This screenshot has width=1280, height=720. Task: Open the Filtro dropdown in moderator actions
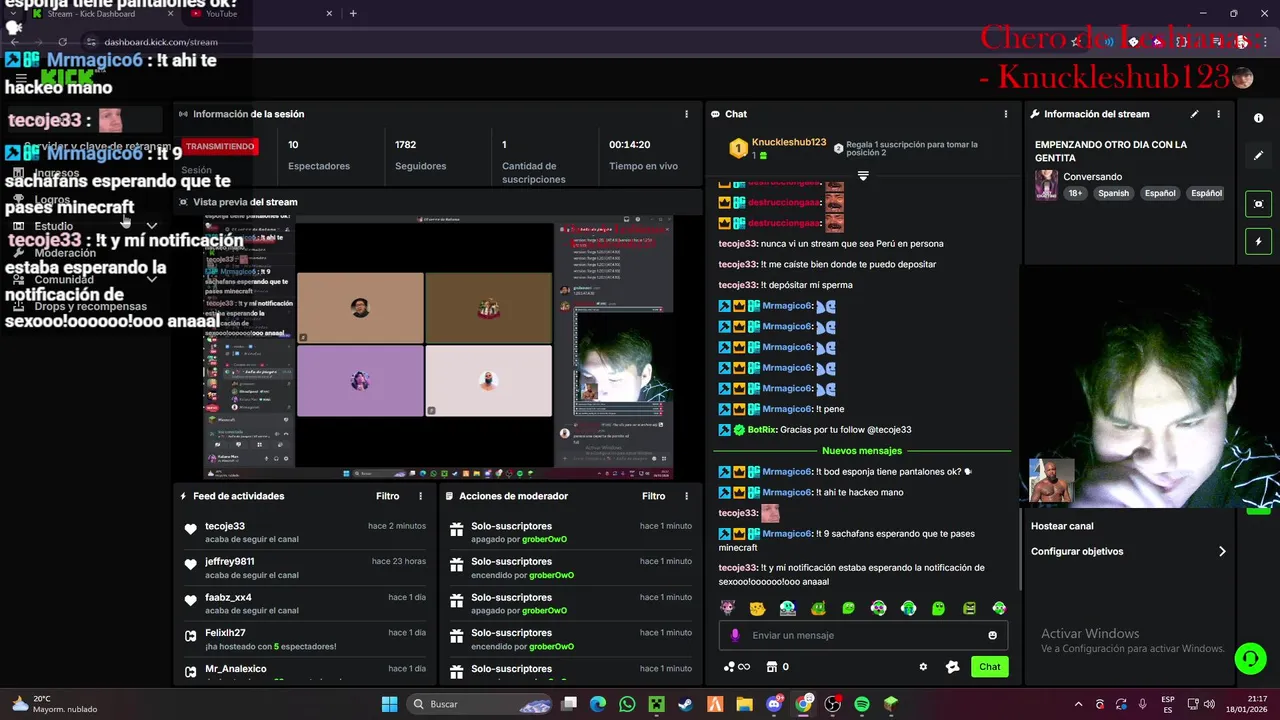[654, 496]
